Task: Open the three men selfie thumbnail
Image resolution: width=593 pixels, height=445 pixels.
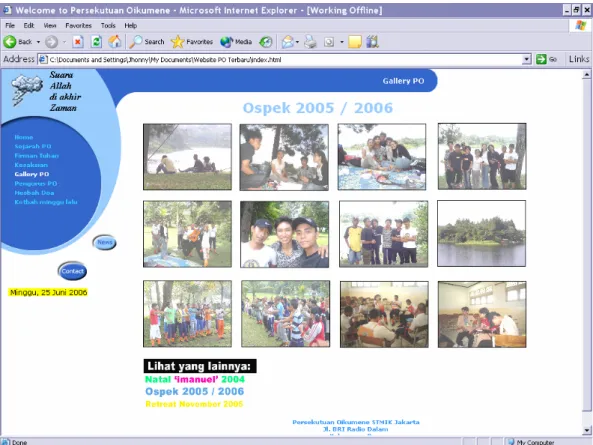Action: (284, 234)
